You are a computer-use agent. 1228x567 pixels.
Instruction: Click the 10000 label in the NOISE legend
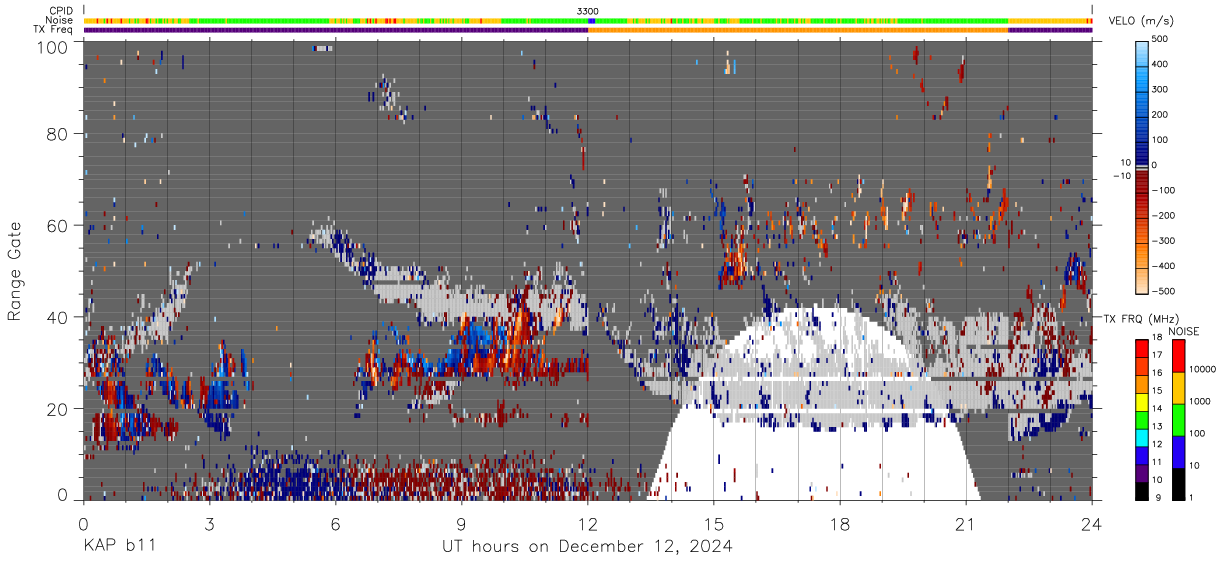pos(1203,370)
